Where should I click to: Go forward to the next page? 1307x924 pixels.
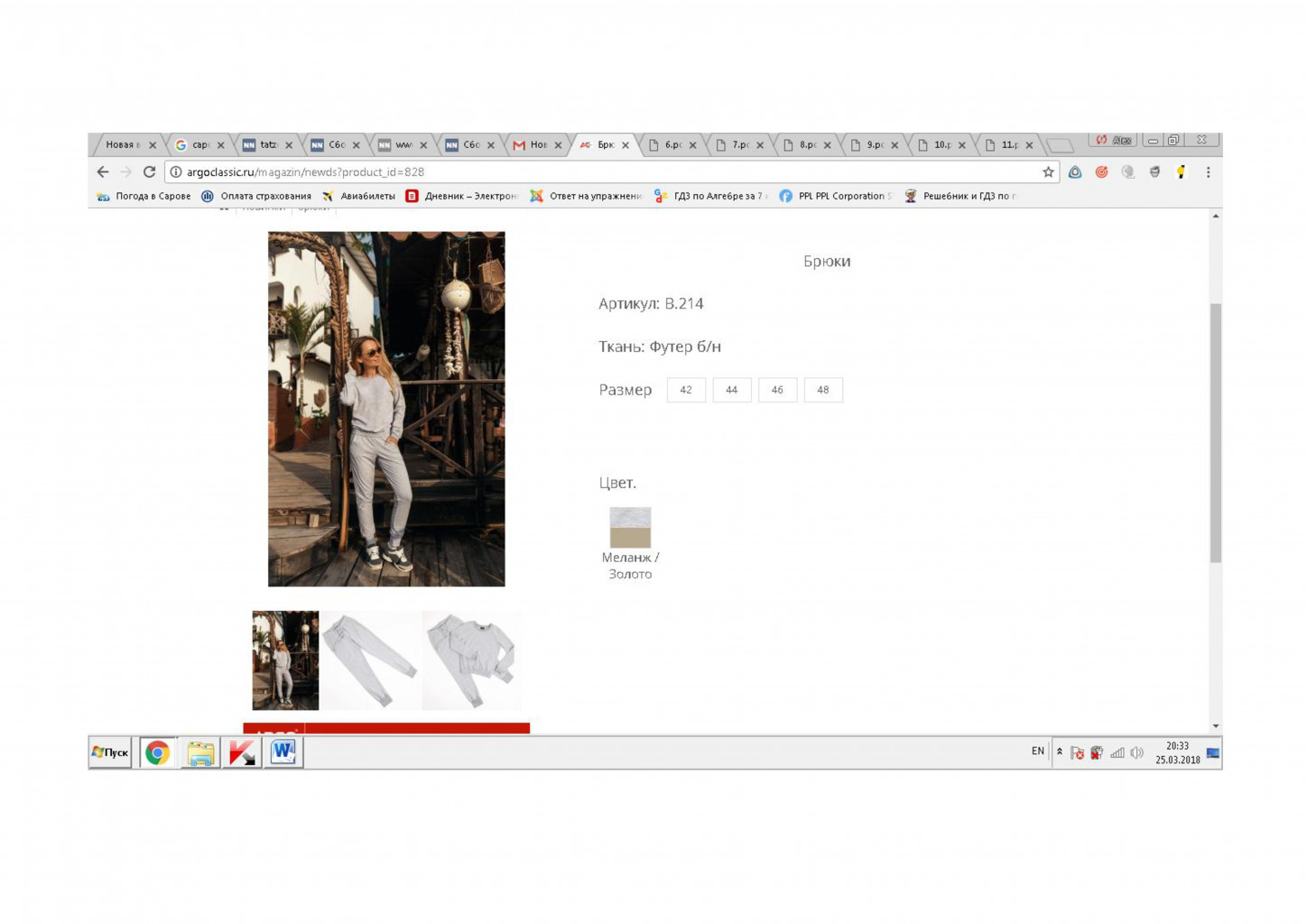point(126,171)
